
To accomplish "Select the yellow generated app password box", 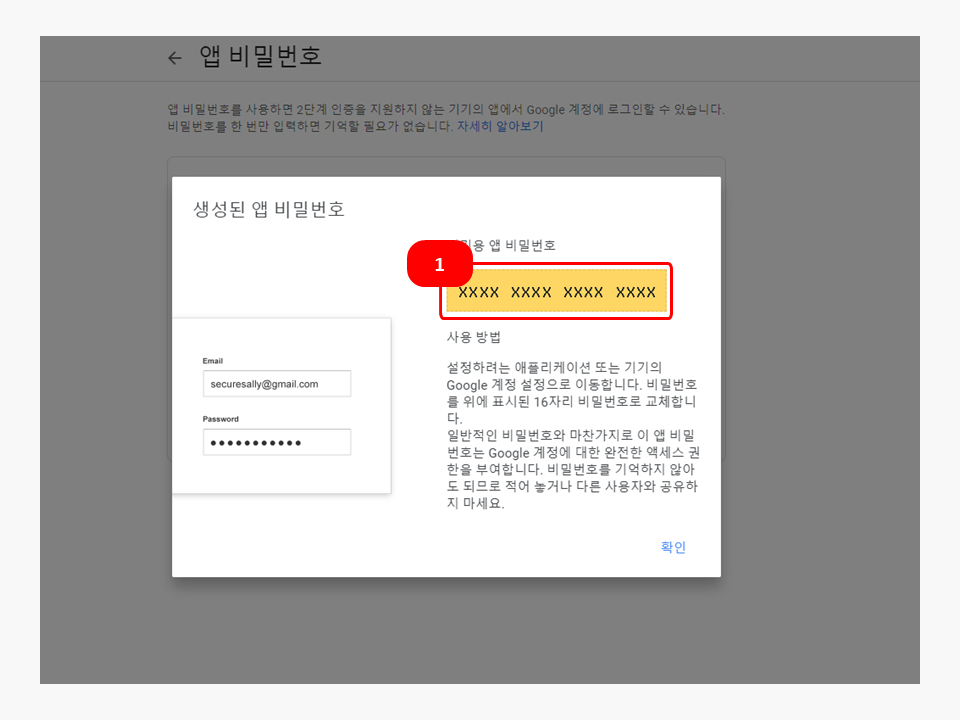I will tap(557, 292).
